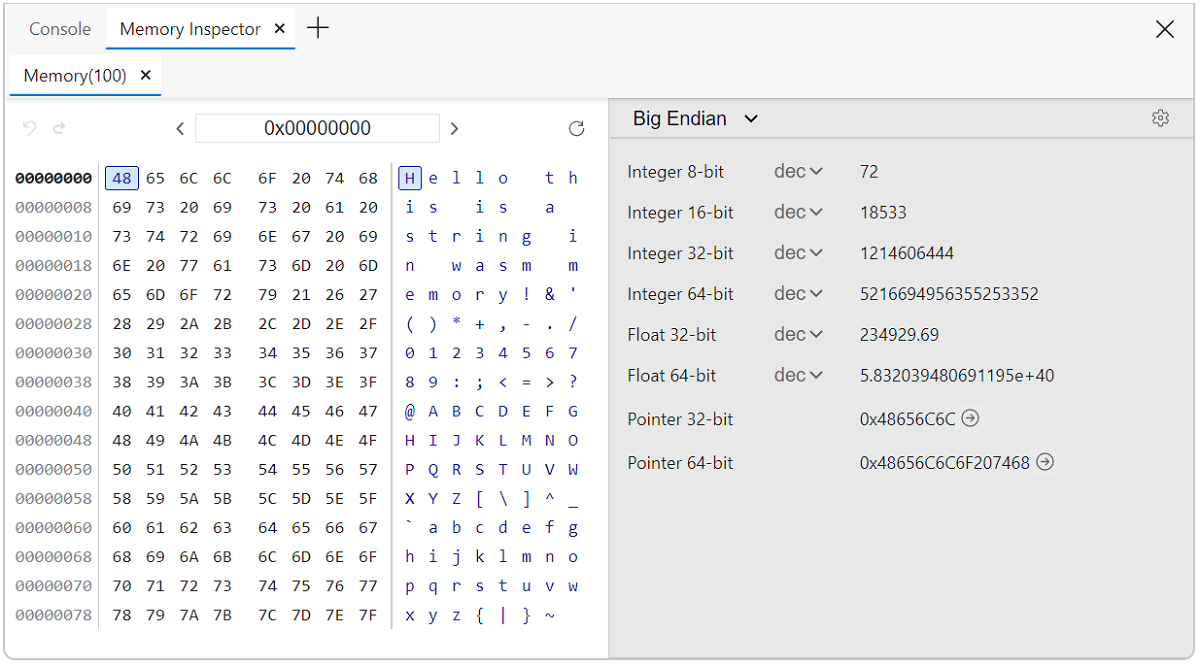
Task: Select the highlighted 48 byte in hex view
Action: (x=121, y=177)
